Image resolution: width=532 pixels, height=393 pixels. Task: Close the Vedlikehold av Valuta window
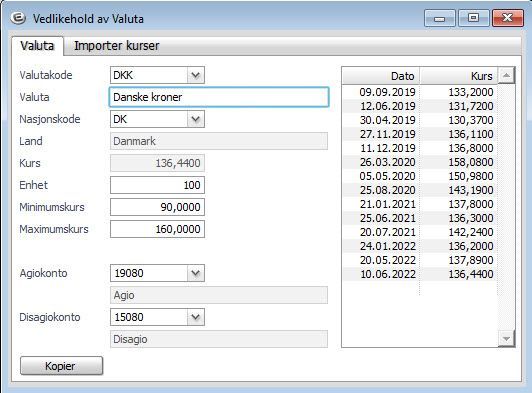(508, 18)
